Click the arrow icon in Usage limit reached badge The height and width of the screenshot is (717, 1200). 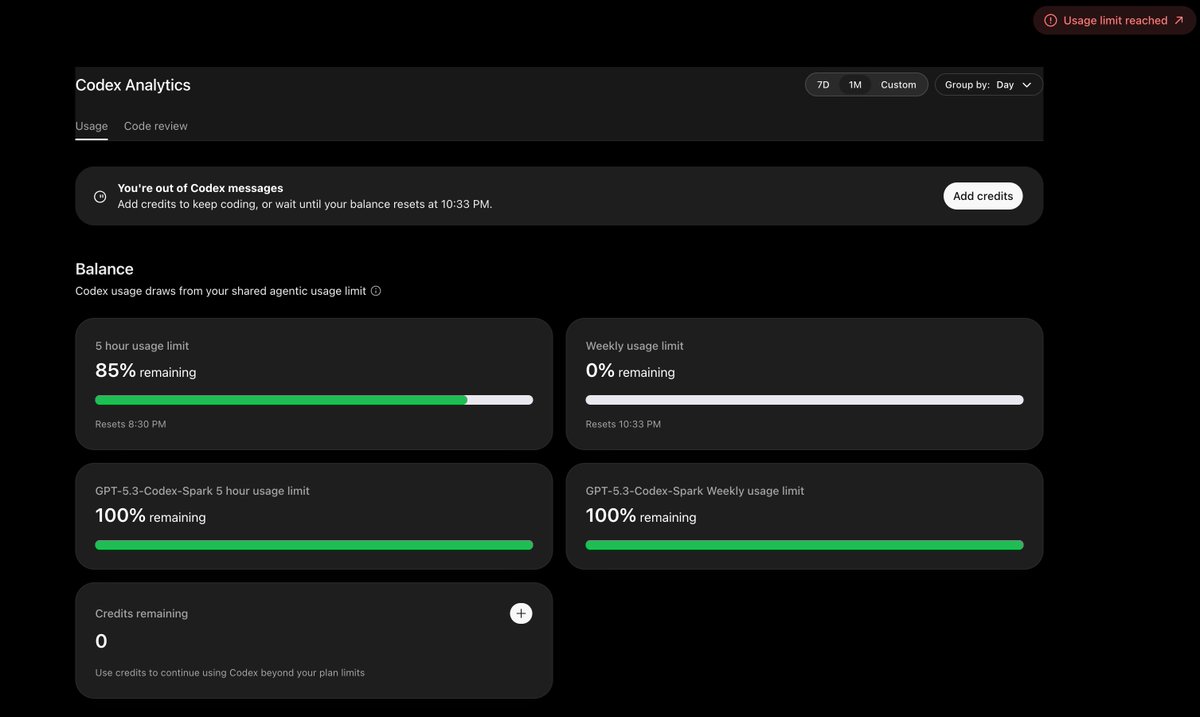pyautogui.click(x=1179, y=20)
